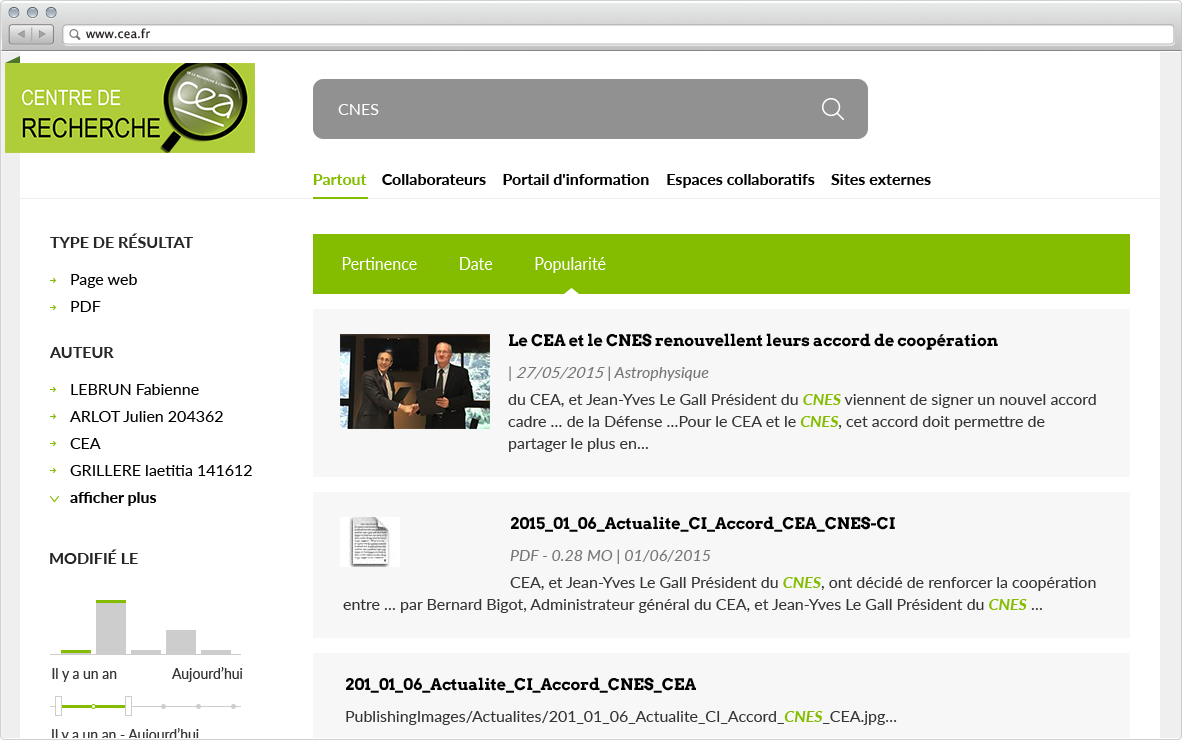Click the '| 27/05/2015 | Astrophysique' text
Viewport: 1183px width, 740px height.
coord(608,373)
